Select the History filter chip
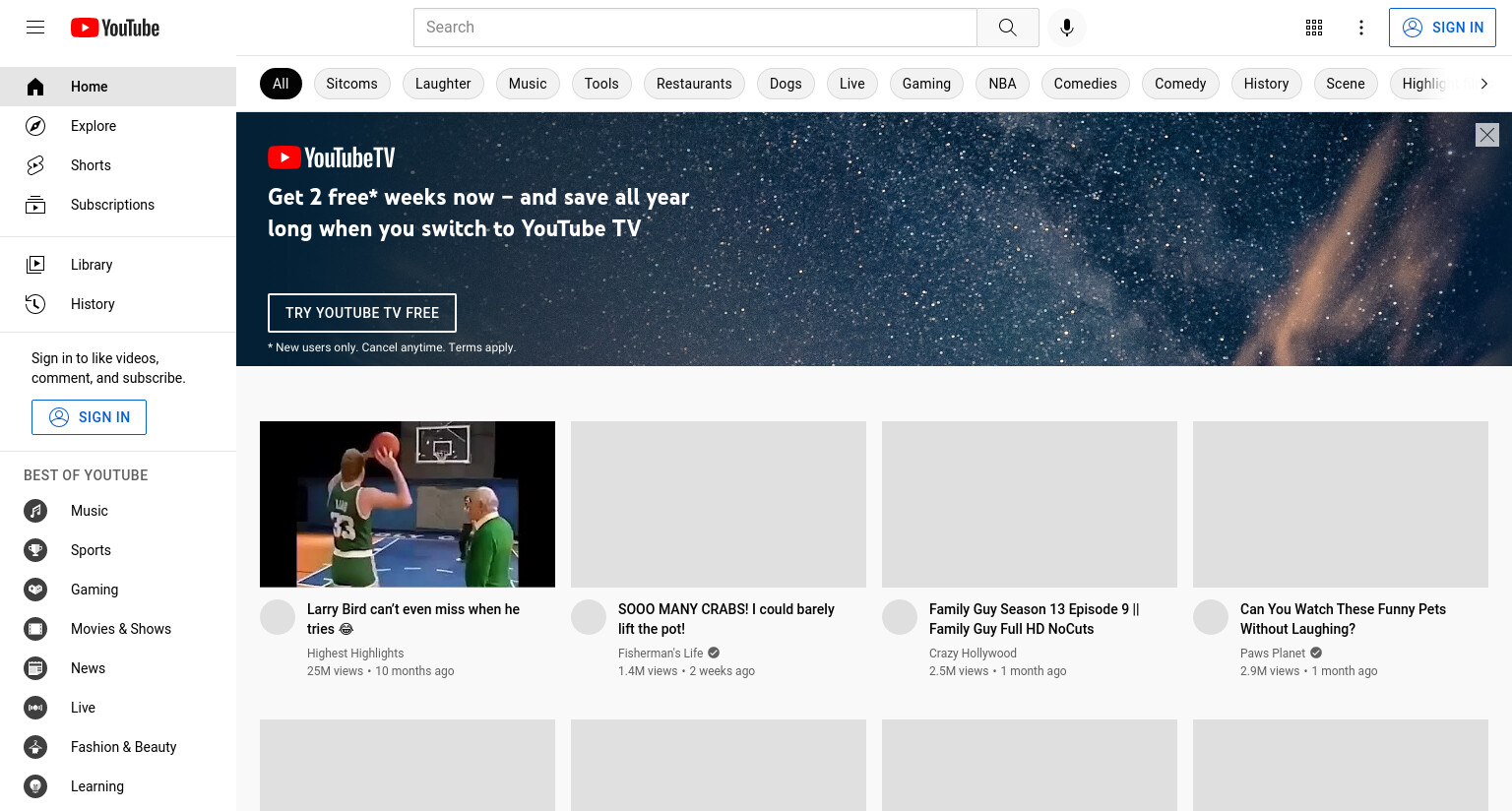This screenshot has width=1512, height=811. (x=1266, y=84)
